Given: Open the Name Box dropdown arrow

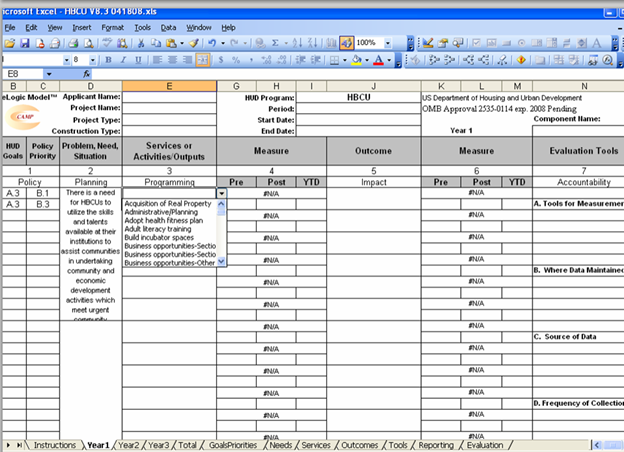Looking at the screenshot, I should (49, 74).
